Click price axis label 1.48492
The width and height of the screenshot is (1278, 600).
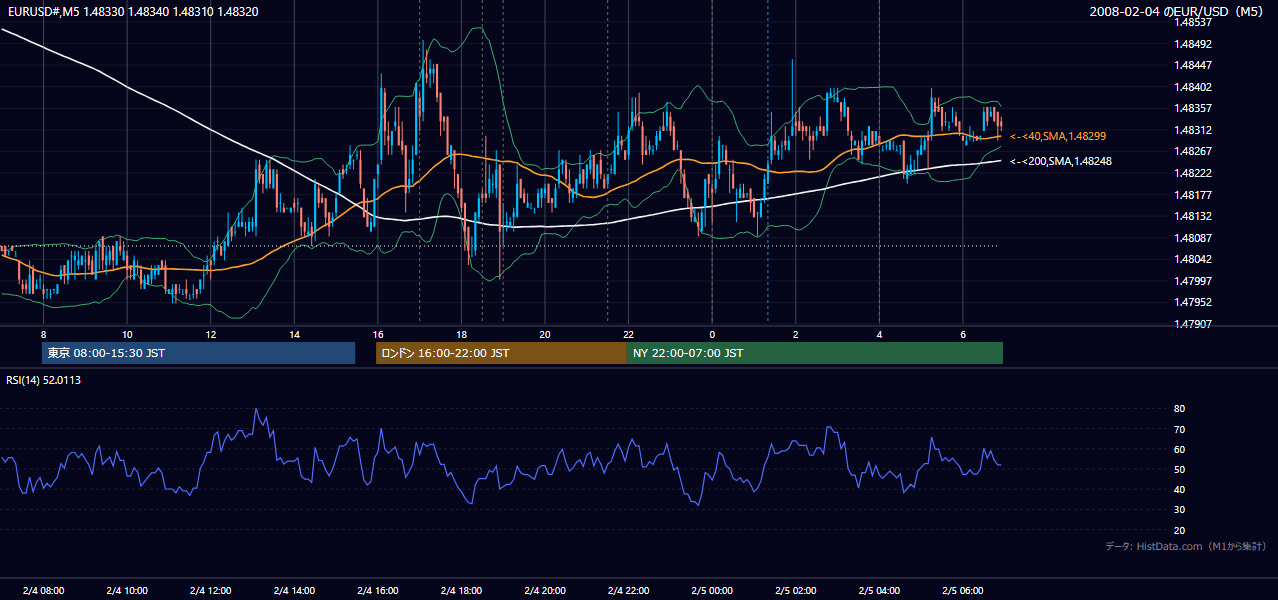coord(1193,44)
